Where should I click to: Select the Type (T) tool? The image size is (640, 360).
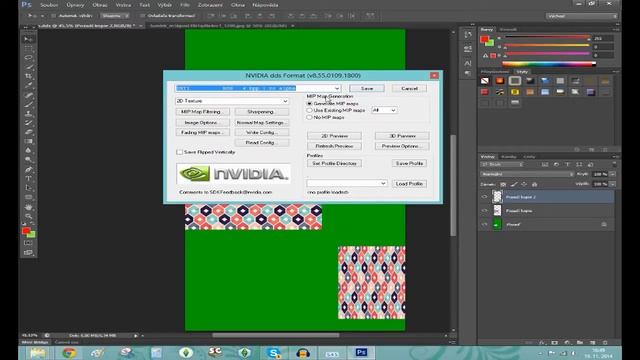pyautogui.click(x=28, y=178)
